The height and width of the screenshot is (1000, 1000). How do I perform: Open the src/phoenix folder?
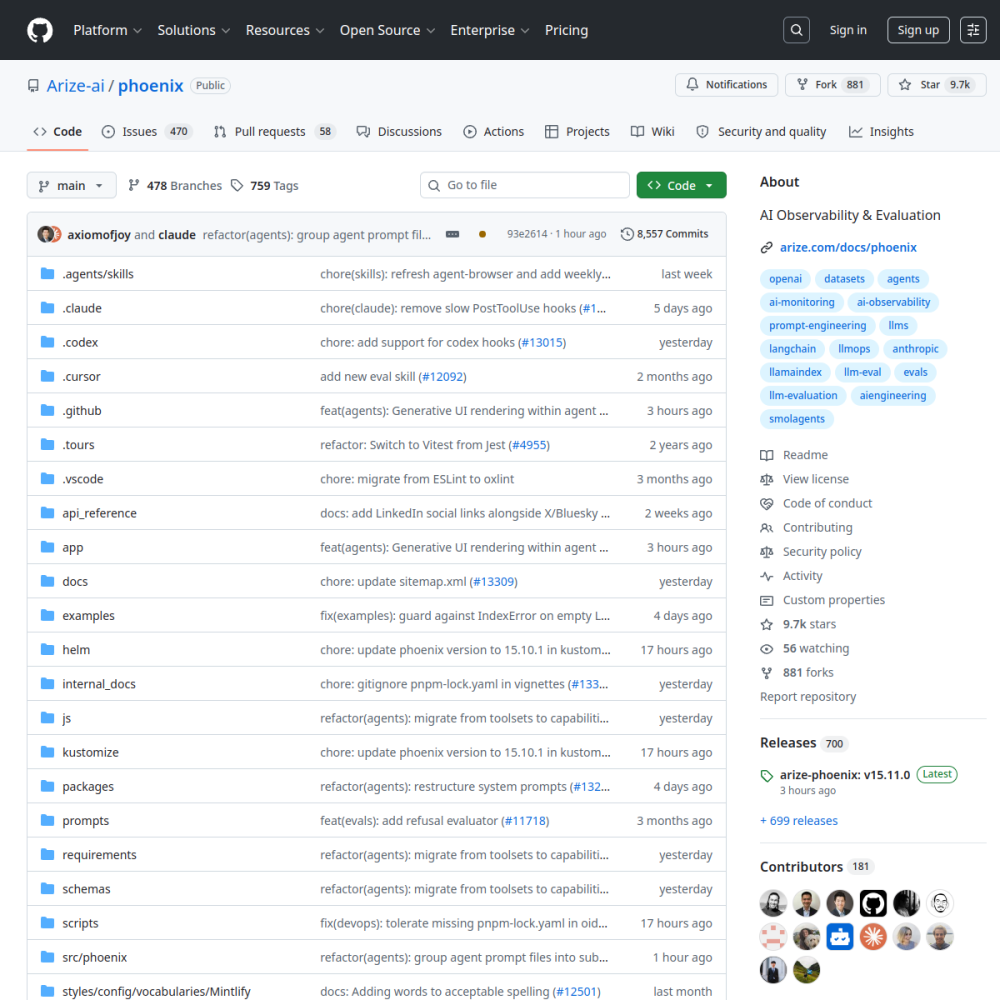(94, 957)
